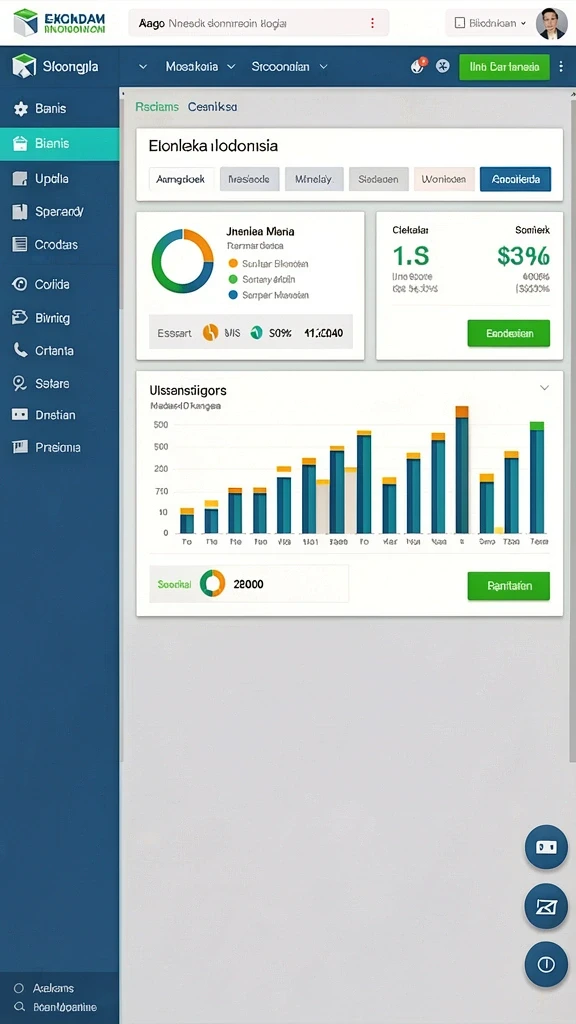
Task: Click the notification icon with red badge
Action: click(417, 65)
